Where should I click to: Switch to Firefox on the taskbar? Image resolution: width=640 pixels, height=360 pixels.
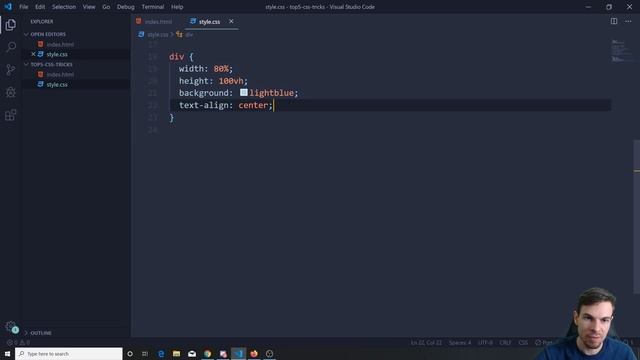[254, 353]
